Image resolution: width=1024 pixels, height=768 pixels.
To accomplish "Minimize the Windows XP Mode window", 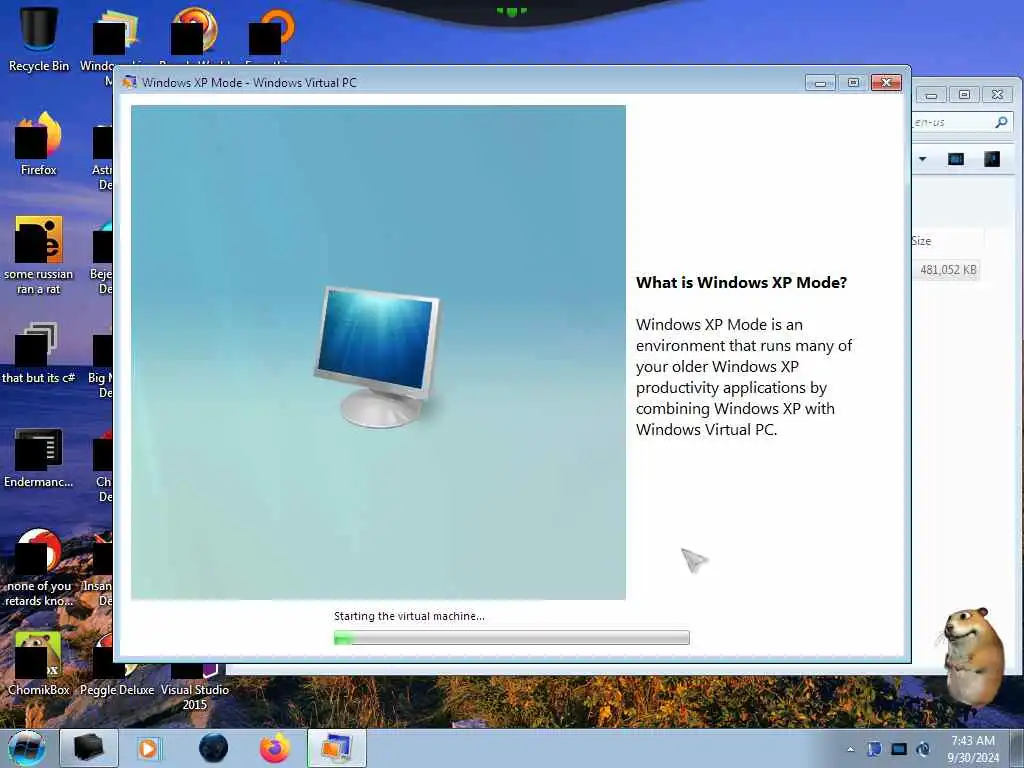I will pos(820,83).
